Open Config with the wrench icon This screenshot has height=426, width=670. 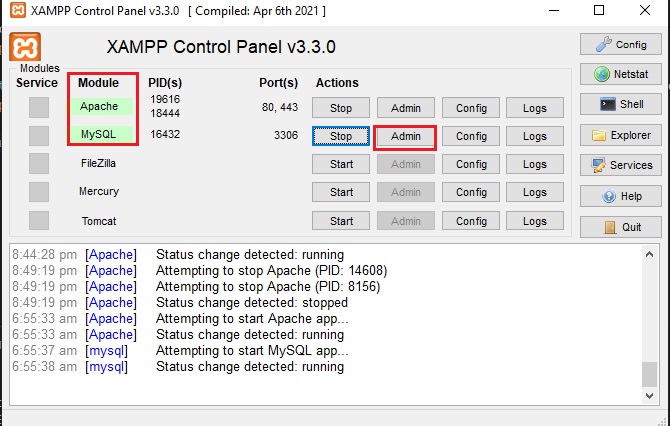click(620, 44)
